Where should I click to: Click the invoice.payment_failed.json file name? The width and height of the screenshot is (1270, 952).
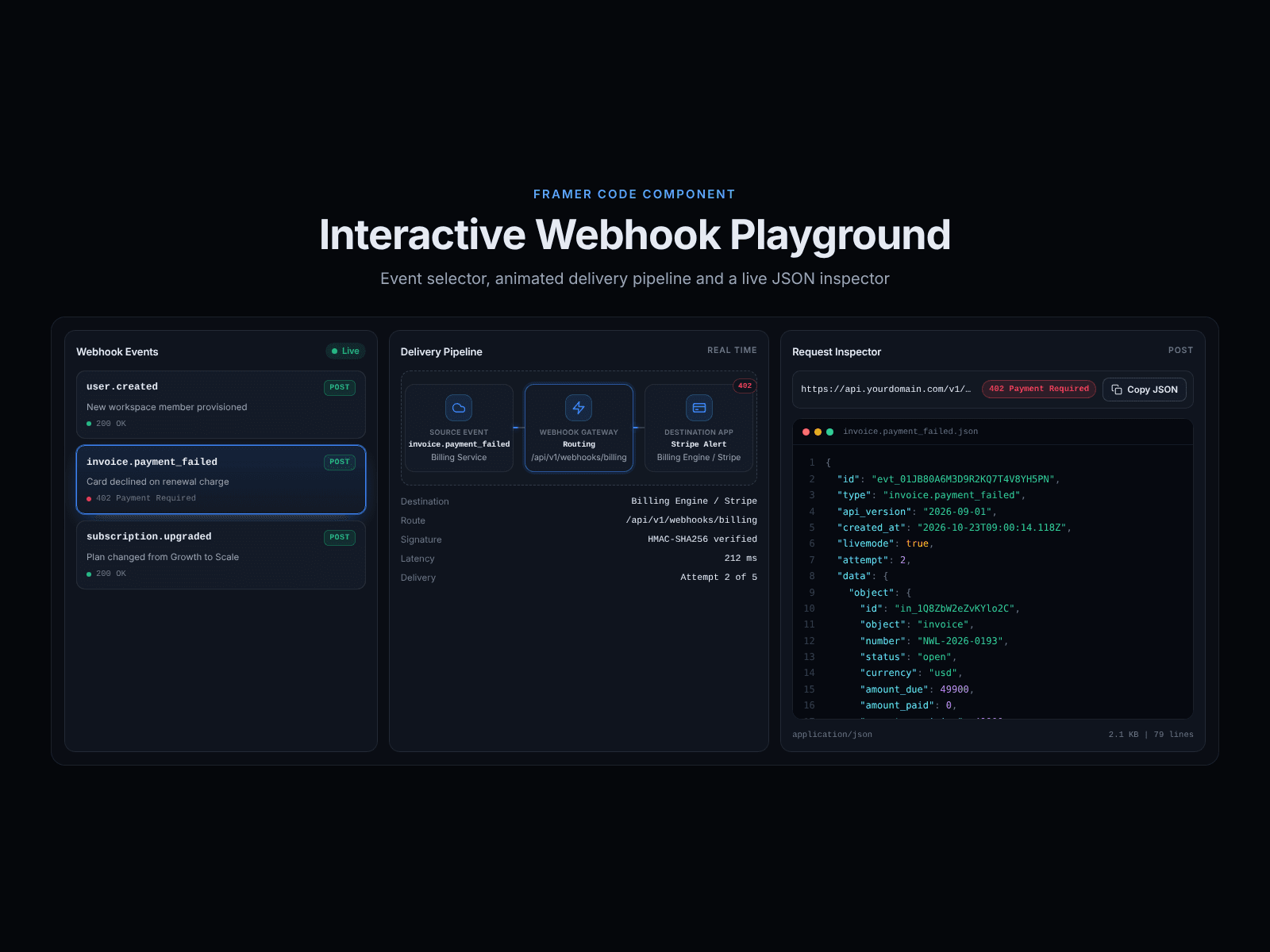tap(910, 432)
